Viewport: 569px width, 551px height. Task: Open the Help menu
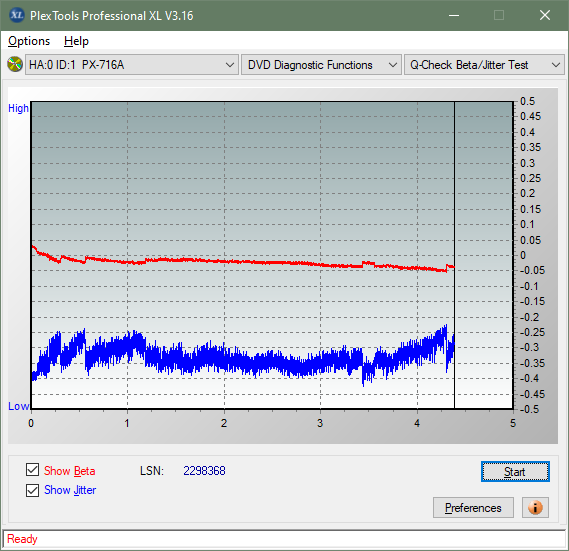[x=76, y=41]
